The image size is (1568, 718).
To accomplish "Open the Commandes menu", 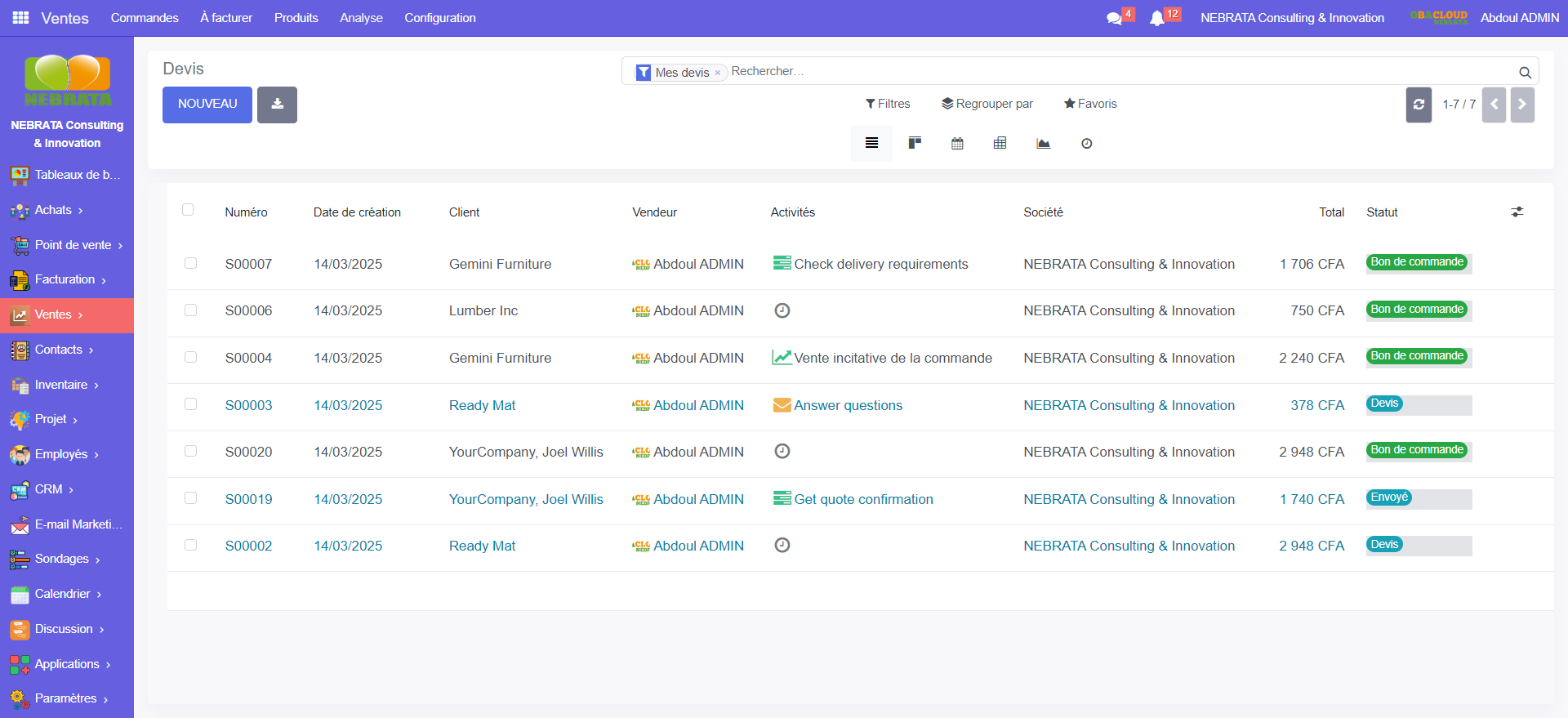I will tap(145, 18).
